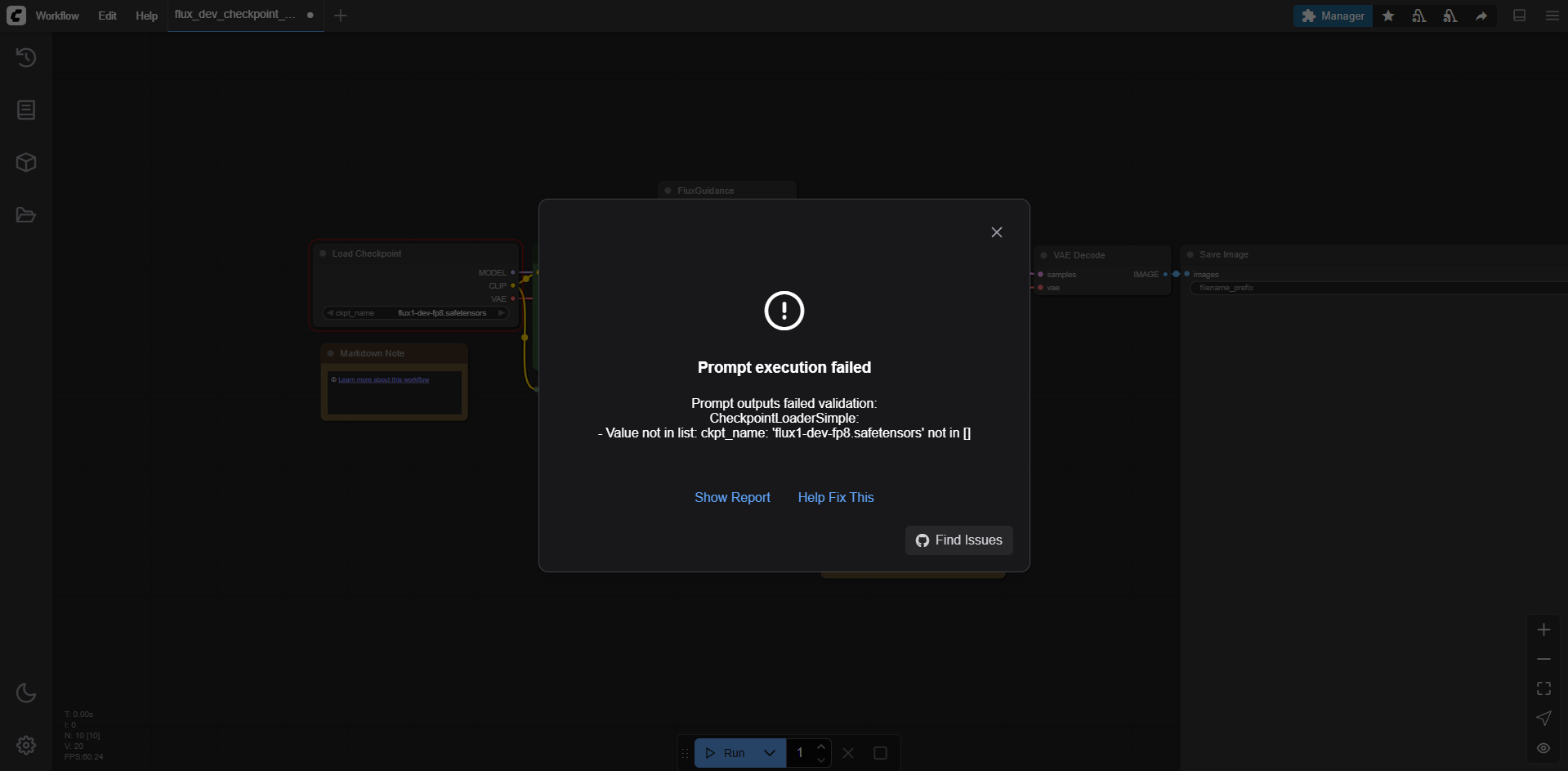Open the Run mode dropdown
This screenshot has height=771, width=1568.
tap(769, 753)
